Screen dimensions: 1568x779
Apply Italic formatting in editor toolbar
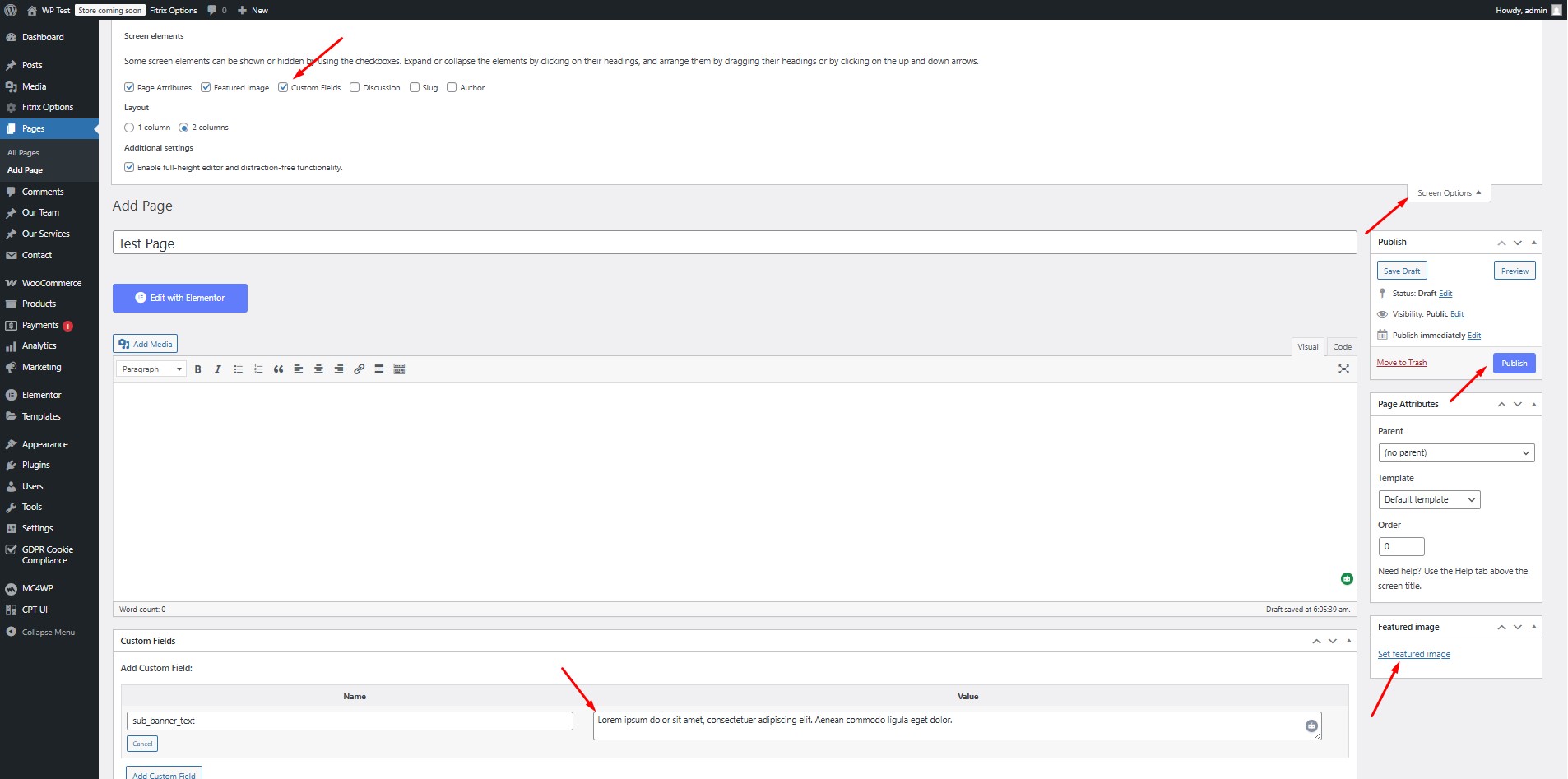pyautogui.click(x=218, y=369)
